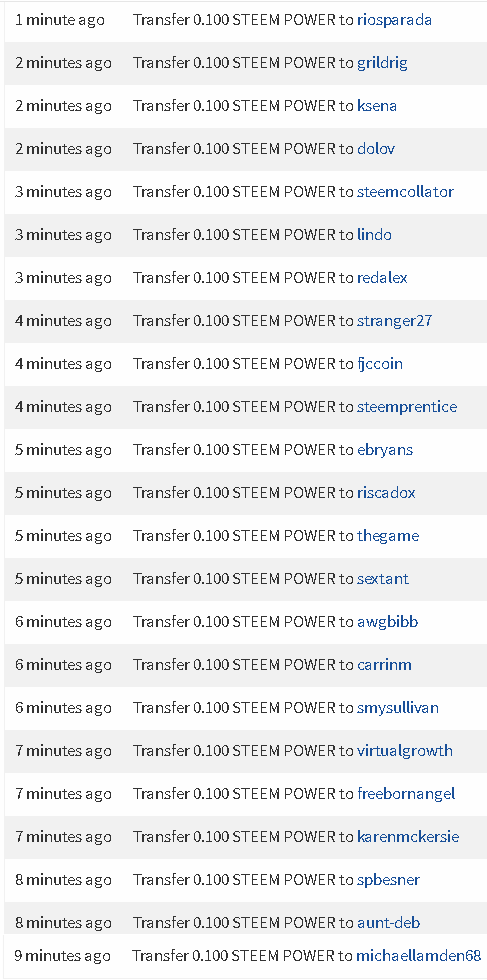
Task: Open the steemcollator profile link
Action: tap(405, 192)
